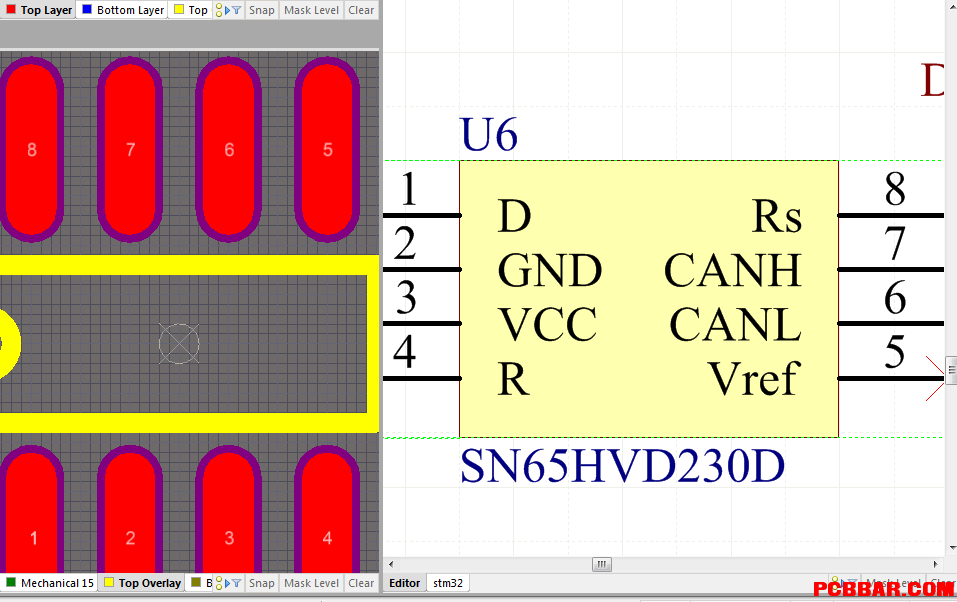Select pad 6 in the PCB footprint
This screenshot has width=957, height=602.
[x=229, y=150]
